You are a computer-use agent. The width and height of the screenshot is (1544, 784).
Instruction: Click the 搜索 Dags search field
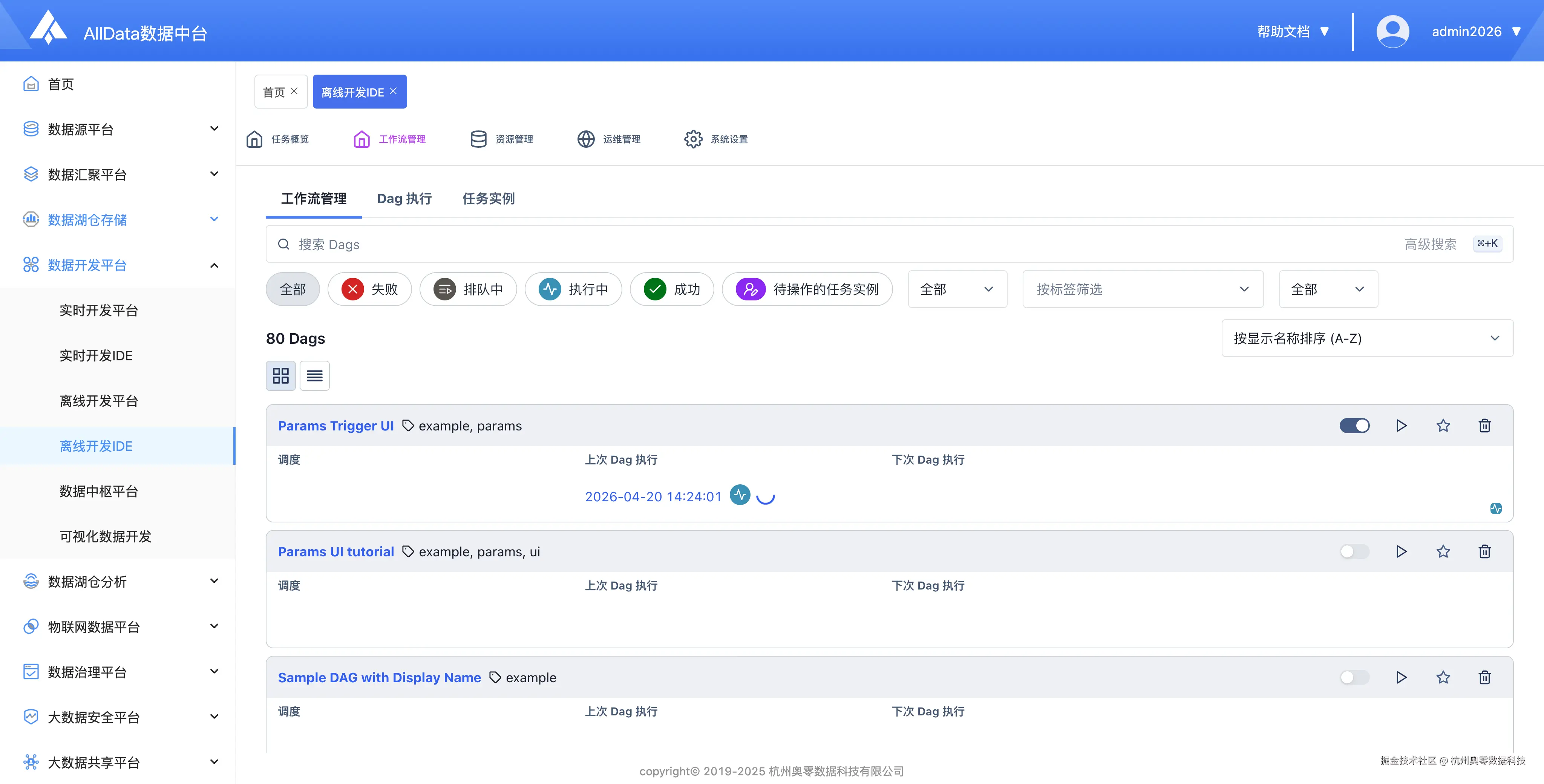719,244
